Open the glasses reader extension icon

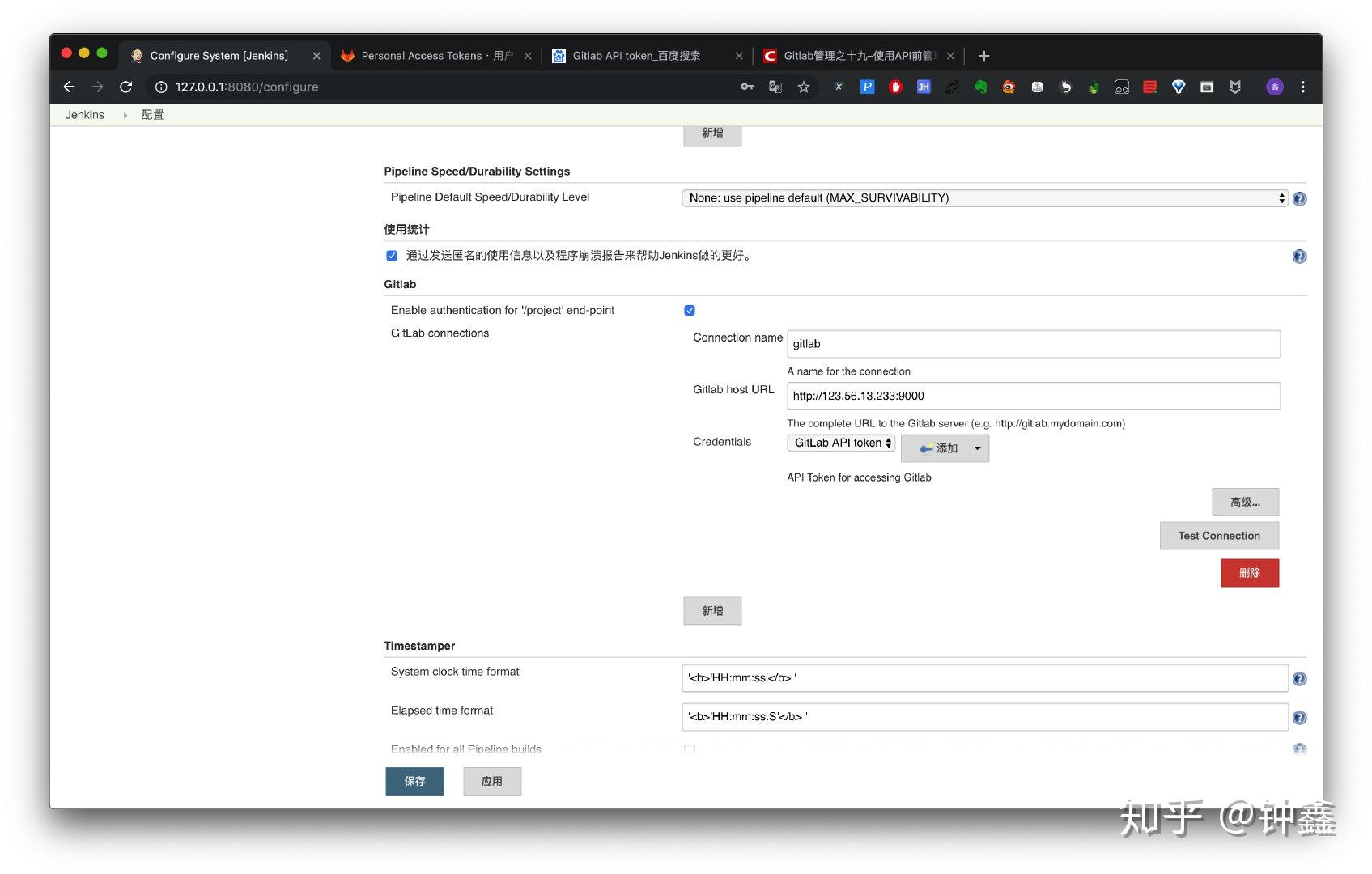click(1122, 87)
